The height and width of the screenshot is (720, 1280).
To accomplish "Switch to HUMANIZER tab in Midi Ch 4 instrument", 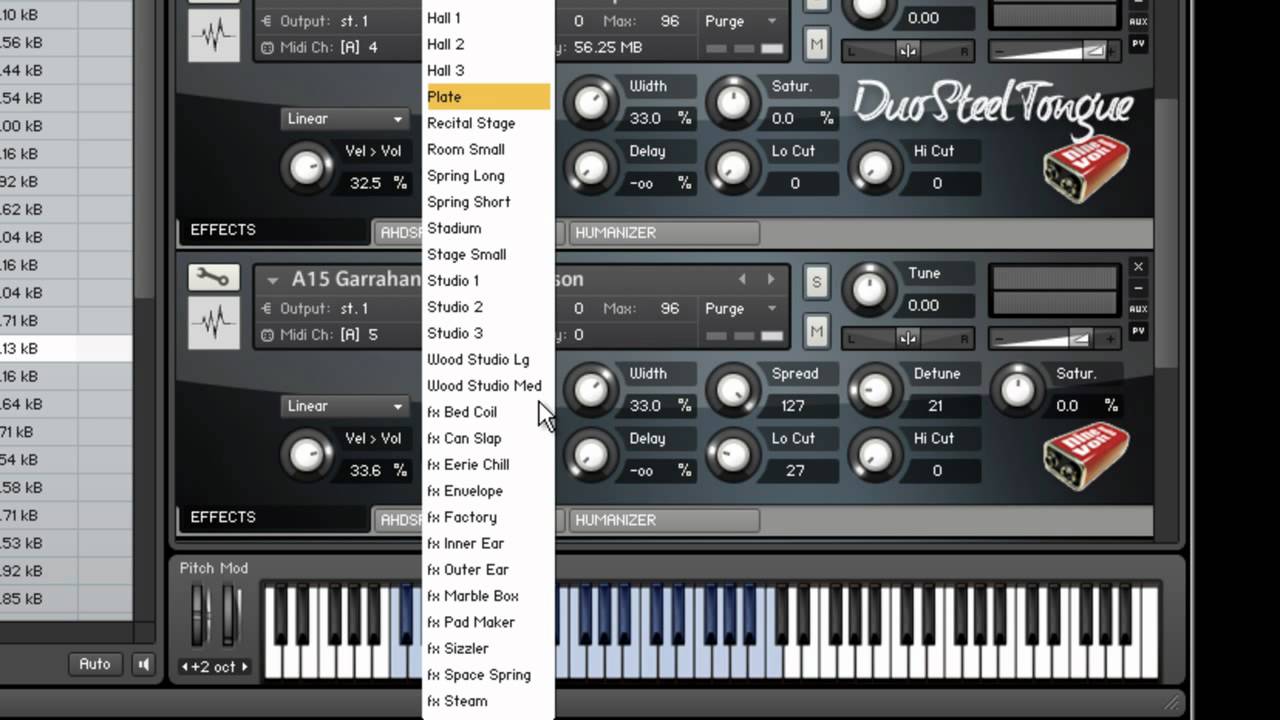I will pos(664,233).
